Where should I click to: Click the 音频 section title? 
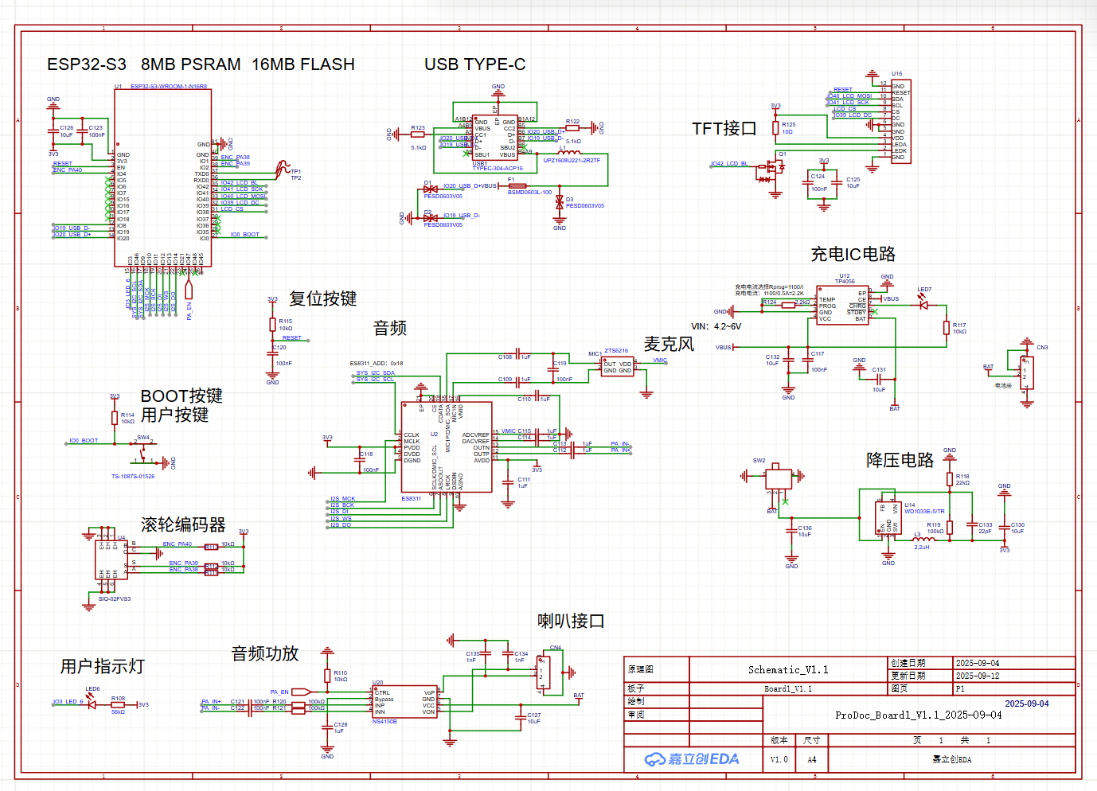point(390,328)
